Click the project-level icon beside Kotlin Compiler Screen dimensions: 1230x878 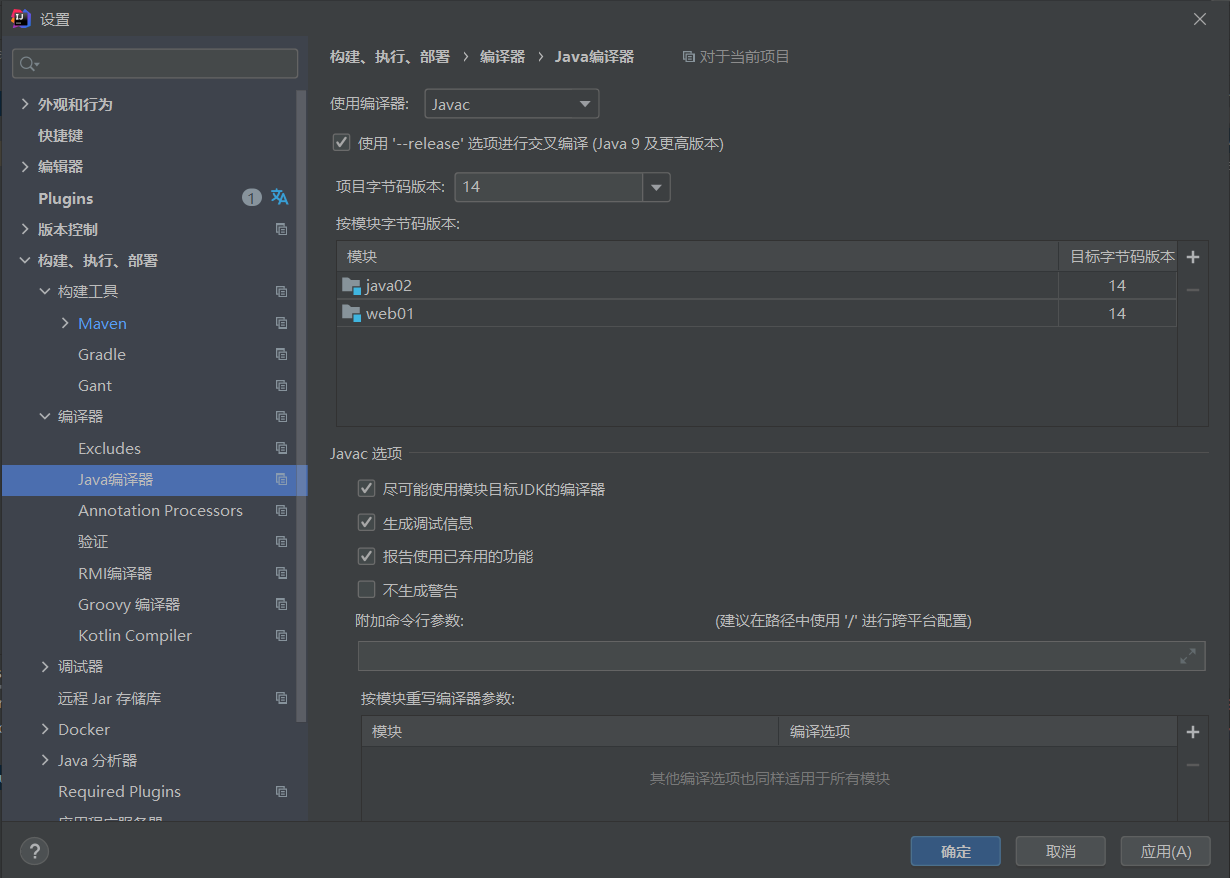point(281,635)
